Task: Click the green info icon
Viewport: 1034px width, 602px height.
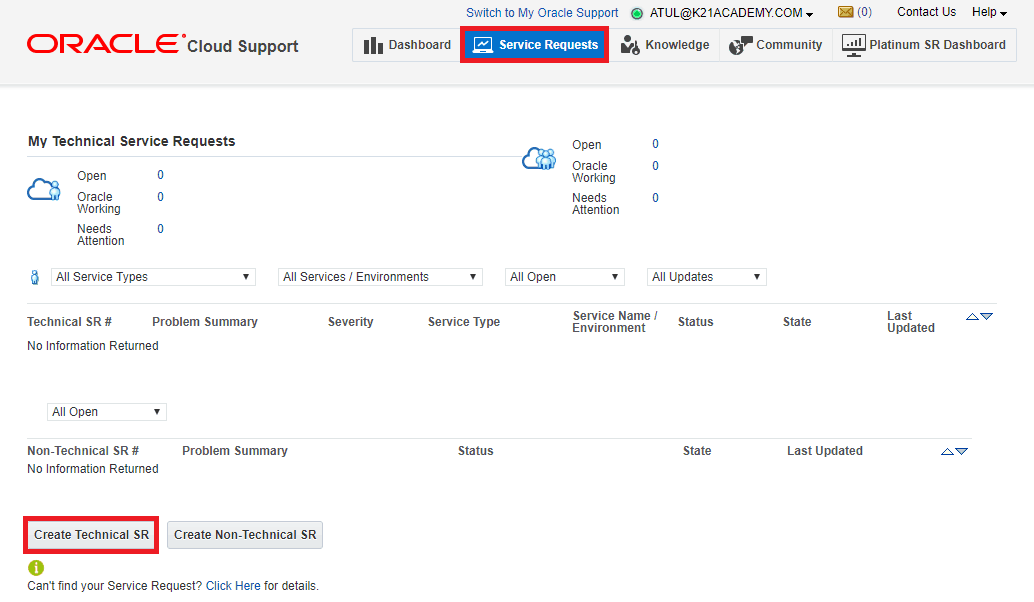Action: (x=36, y=568)
